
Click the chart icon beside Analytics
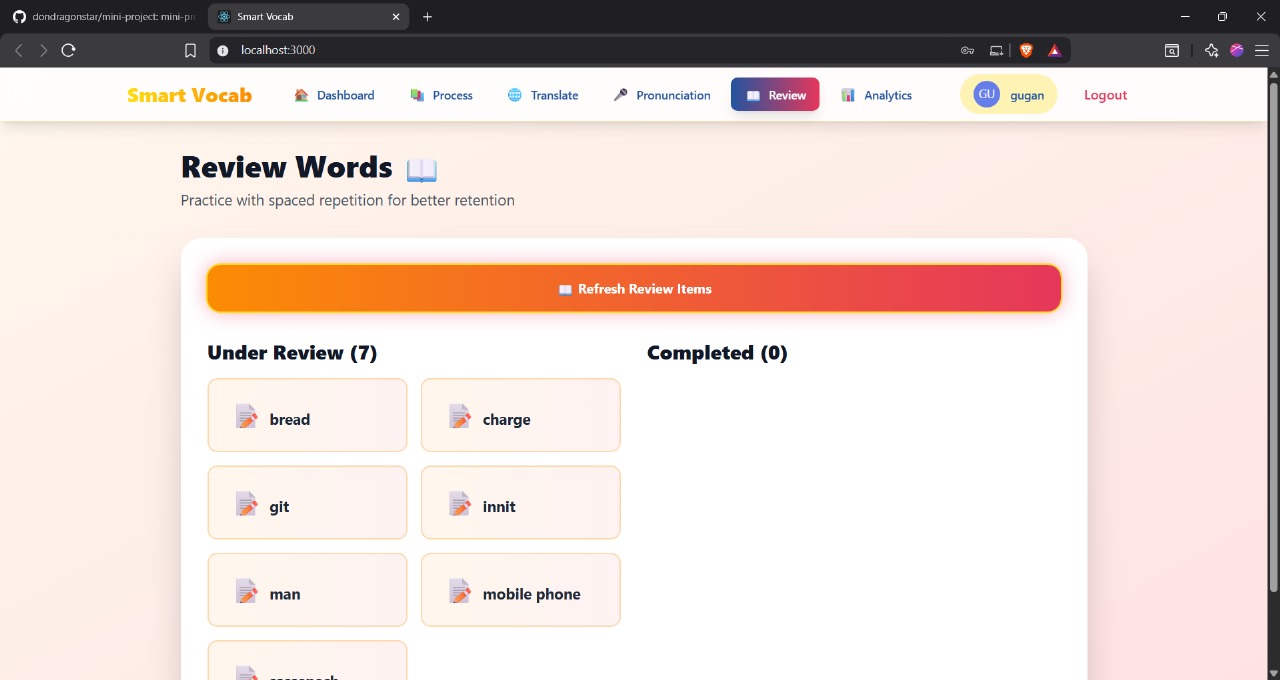point(848,95)
